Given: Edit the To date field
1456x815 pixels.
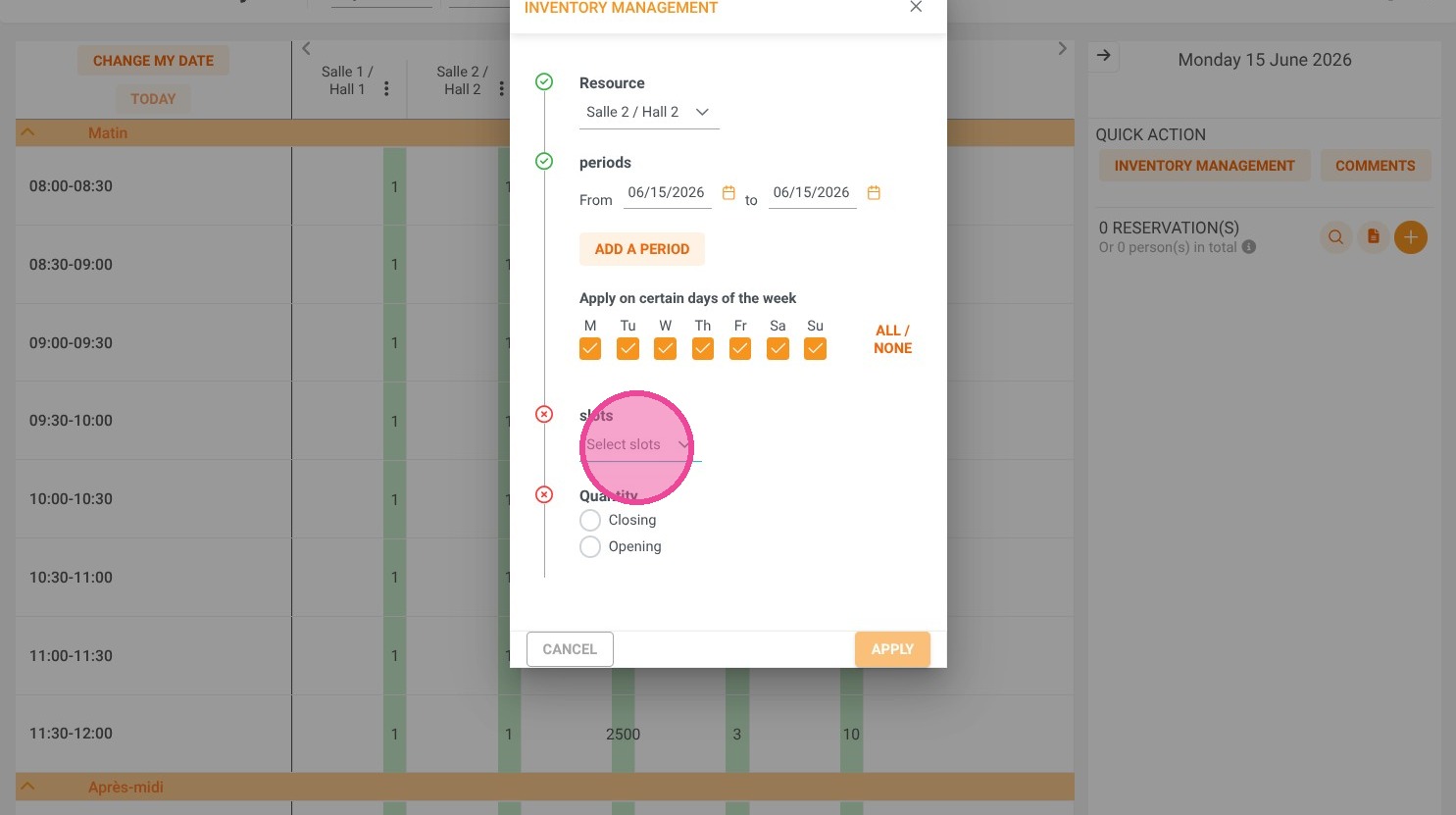Looking at the screenshot, I should 812,193.
